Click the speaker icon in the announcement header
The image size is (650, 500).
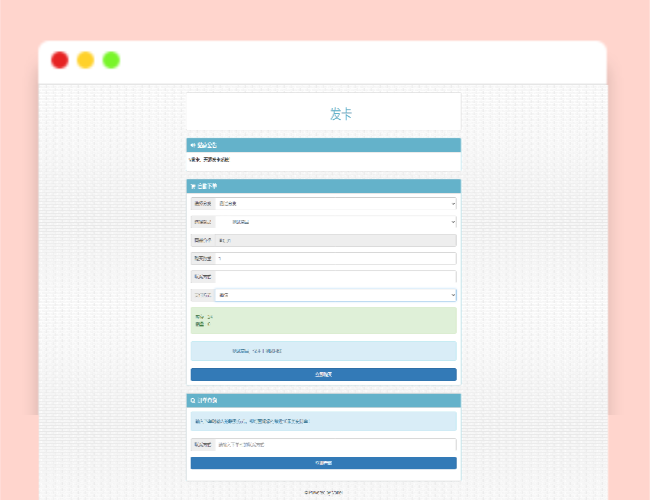[192, 146]
